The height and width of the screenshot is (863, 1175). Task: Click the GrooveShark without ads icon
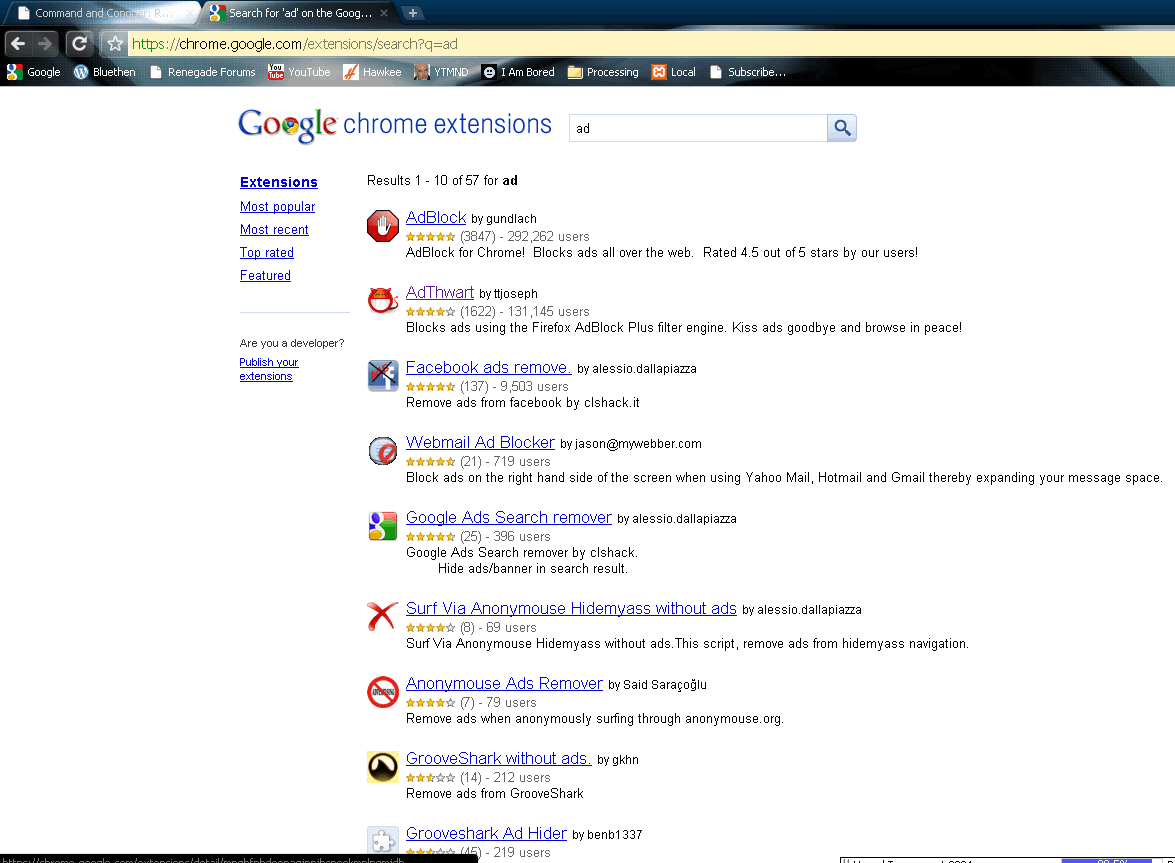tap(383, 767)
